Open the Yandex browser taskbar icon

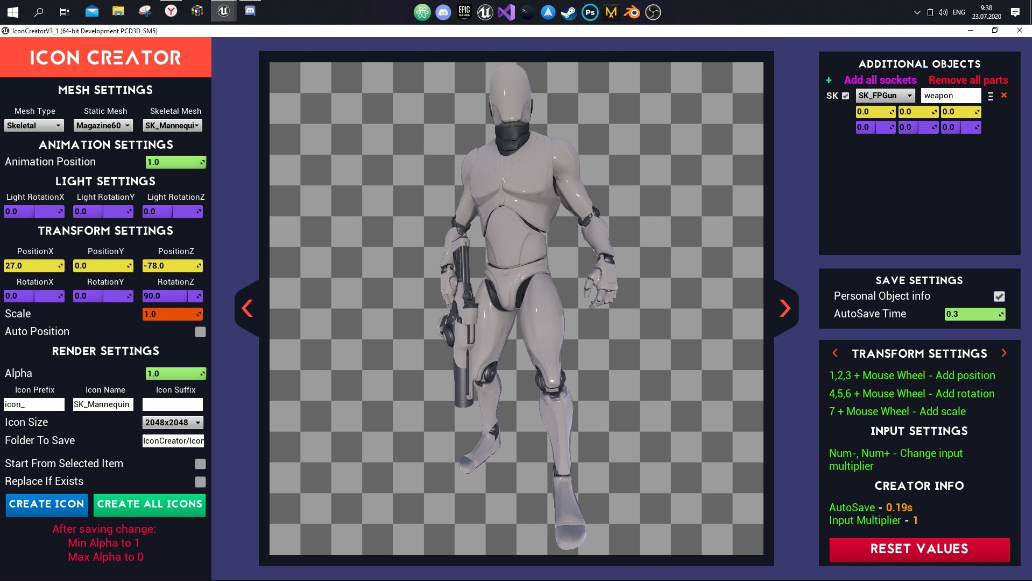tap(171, 11)
